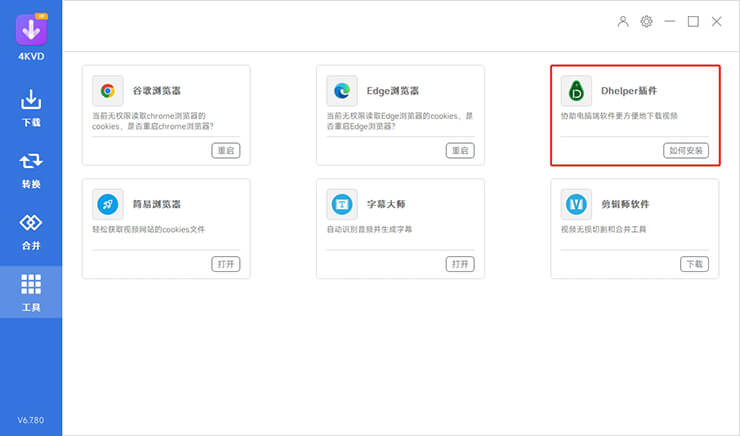The image size is (740, 436).
Task: Close the 4KVD window
Action: (716, 21)
